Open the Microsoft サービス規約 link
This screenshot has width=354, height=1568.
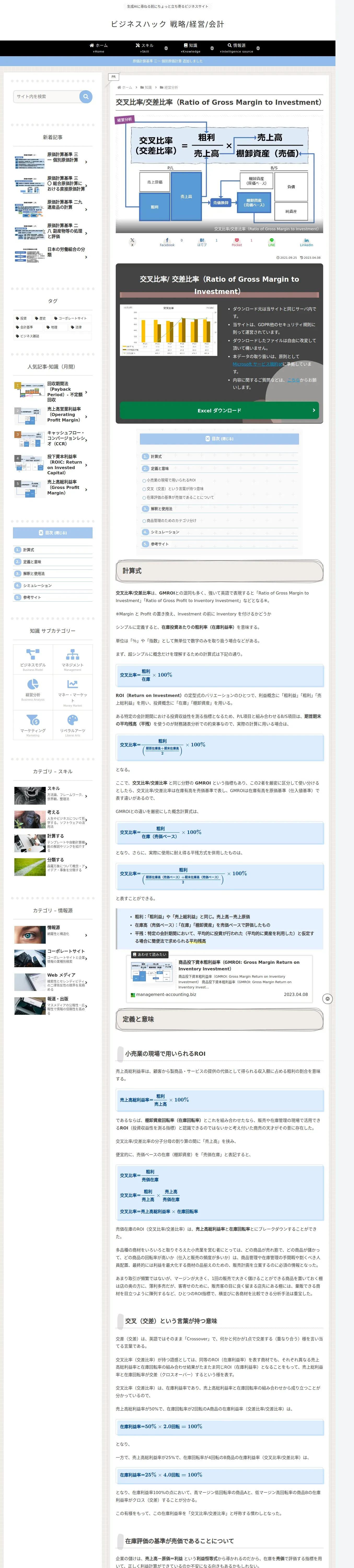tap(258, 364)
